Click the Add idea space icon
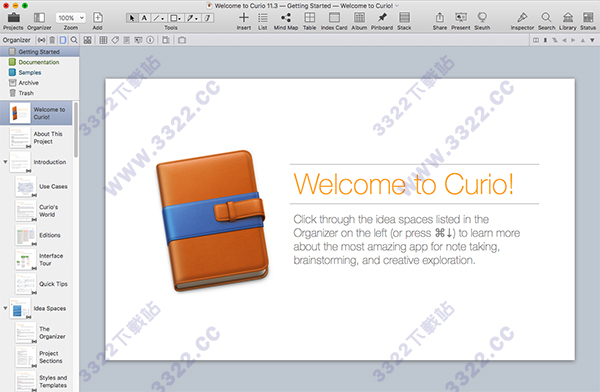 coord(98,18)
